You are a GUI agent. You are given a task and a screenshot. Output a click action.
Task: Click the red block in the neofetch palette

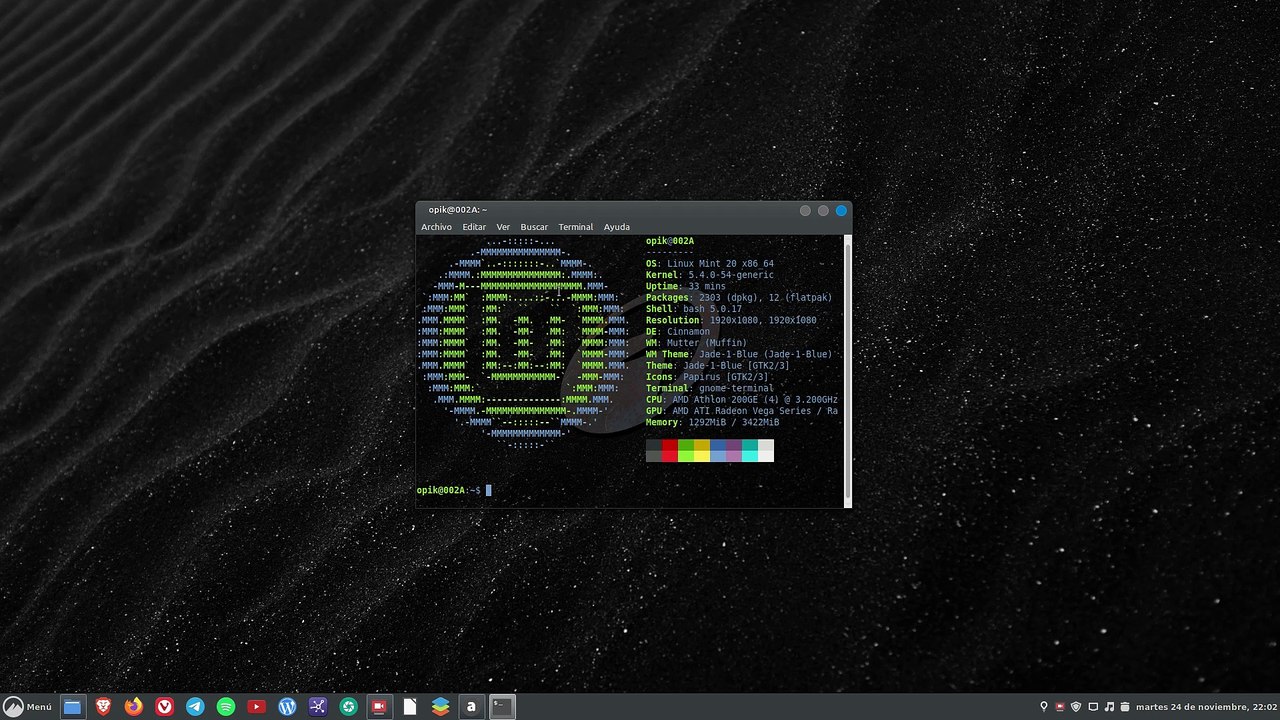(670, 451)
